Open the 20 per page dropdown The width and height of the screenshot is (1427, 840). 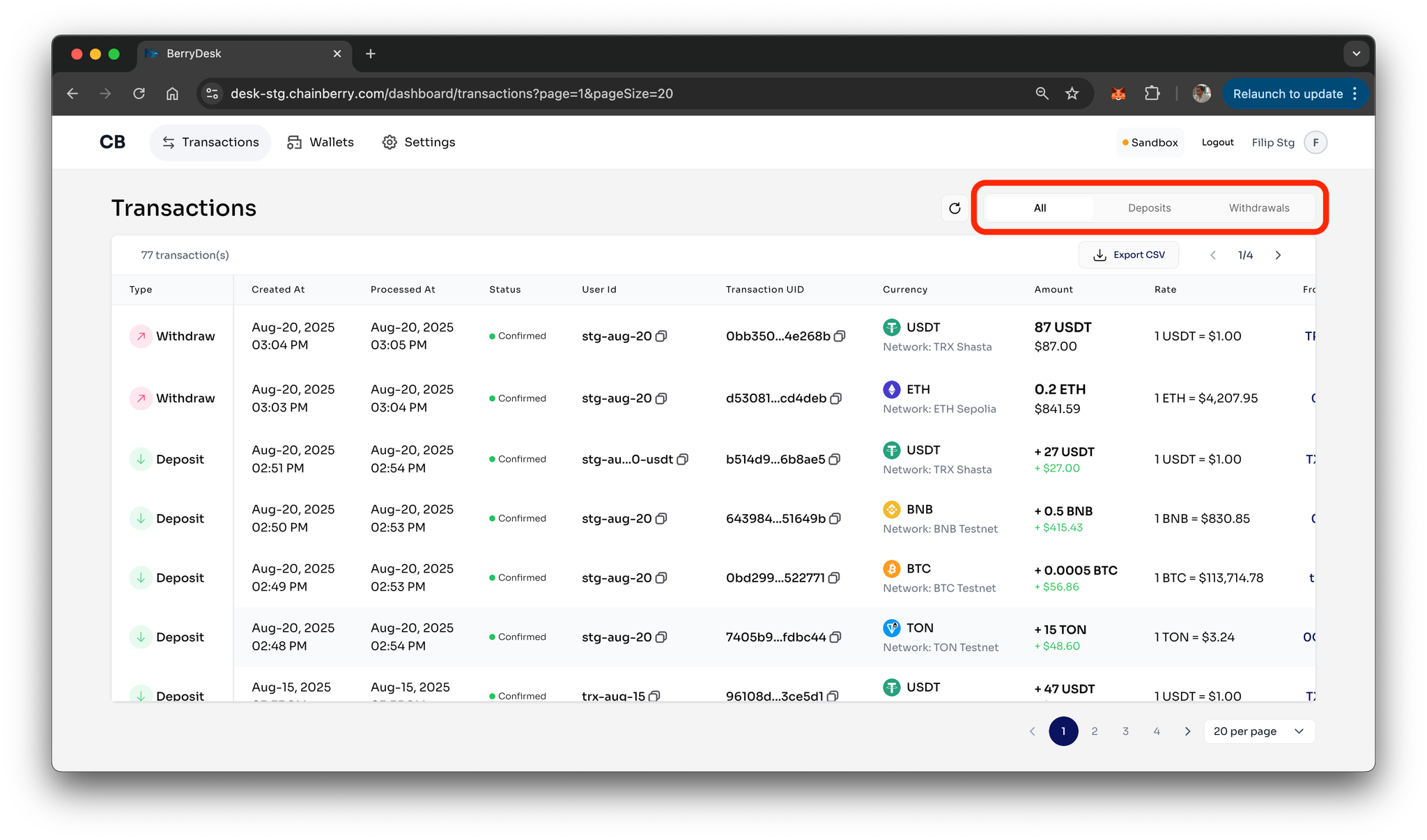(1259, 731)
